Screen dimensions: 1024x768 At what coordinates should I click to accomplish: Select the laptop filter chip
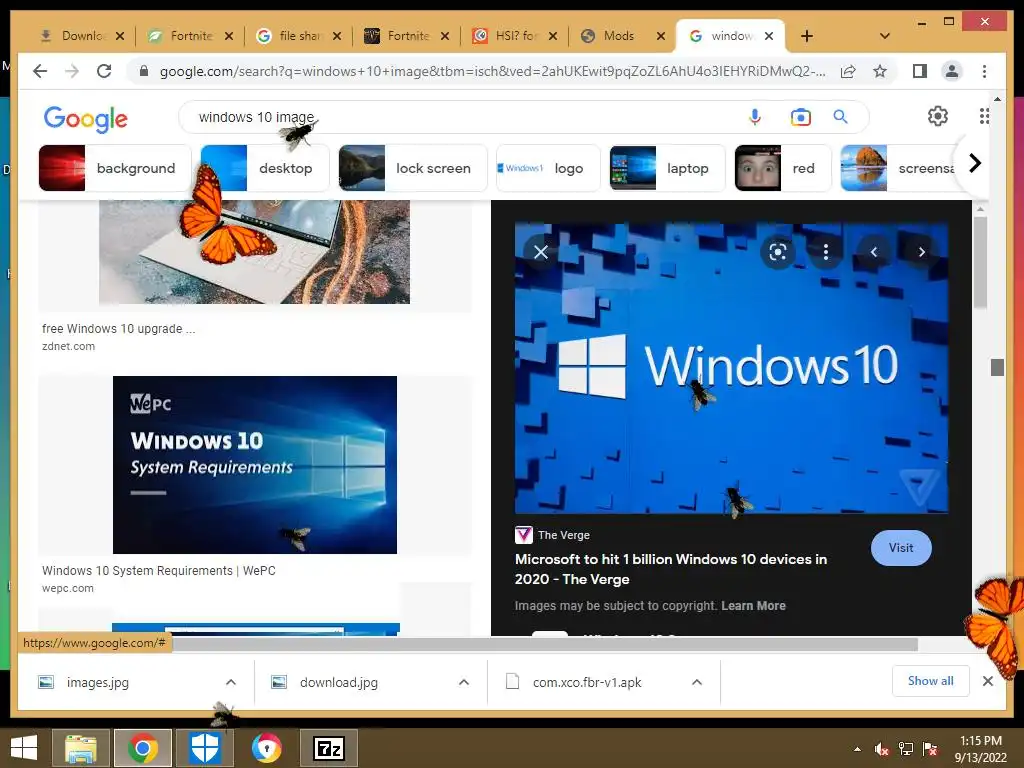click(x=667, y=168)
